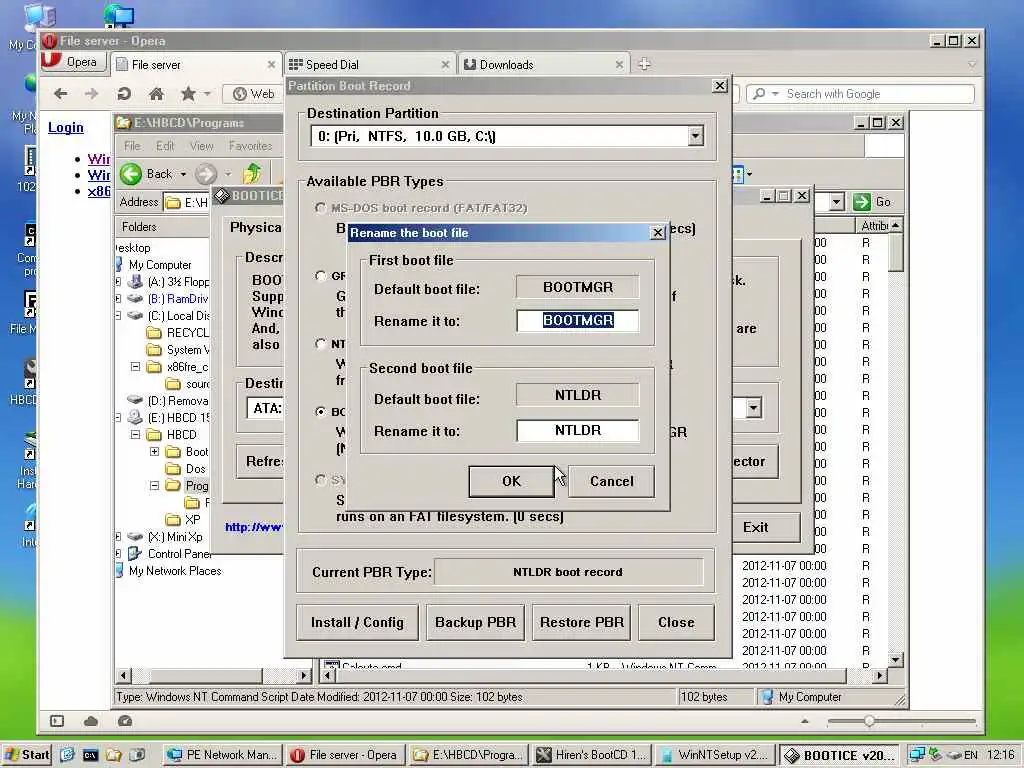This screenshot has height=768, width=1024.
Task: Close the Rename the boot file dialog
Action: pyautogui.click(x=658, y=232)
